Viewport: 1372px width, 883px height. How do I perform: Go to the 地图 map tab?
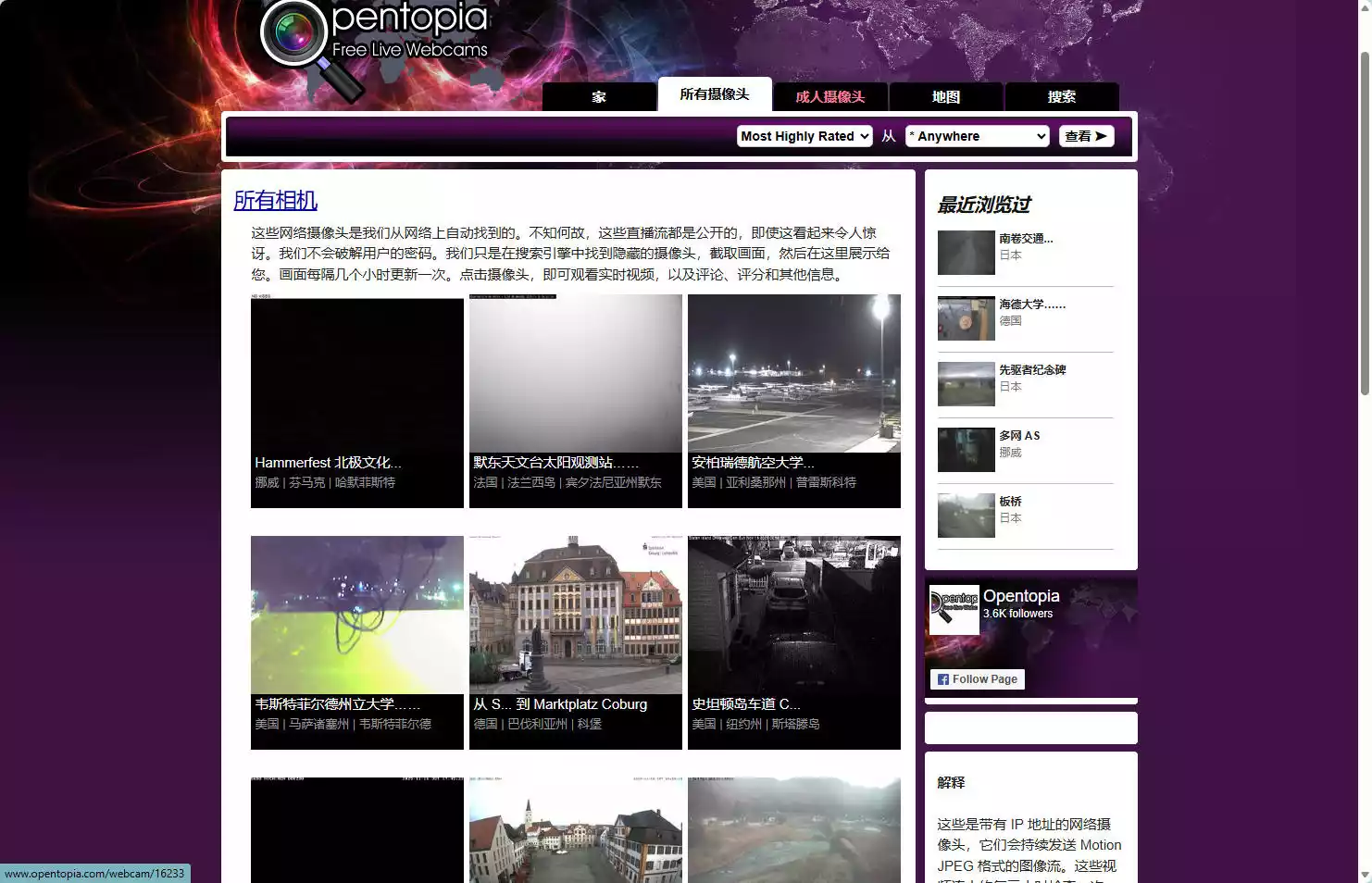click(946, 97)
